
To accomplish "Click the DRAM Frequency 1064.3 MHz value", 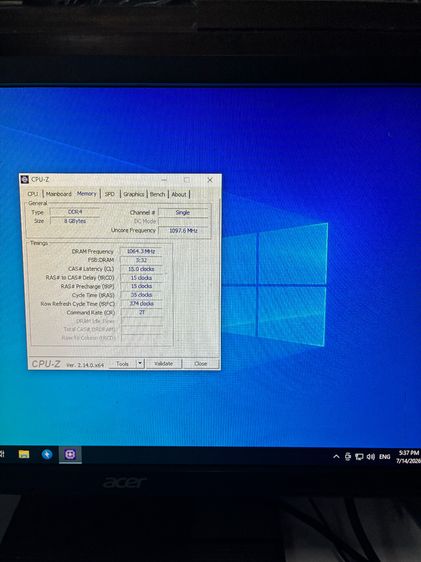I will 141,251.
